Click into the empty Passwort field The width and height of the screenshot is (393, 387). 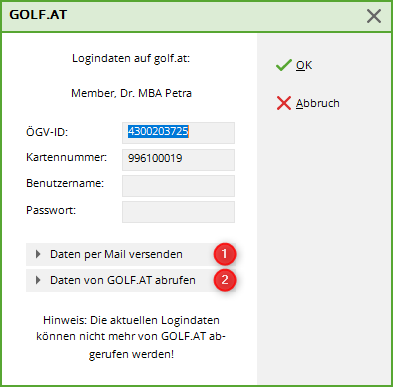point(178,212)
